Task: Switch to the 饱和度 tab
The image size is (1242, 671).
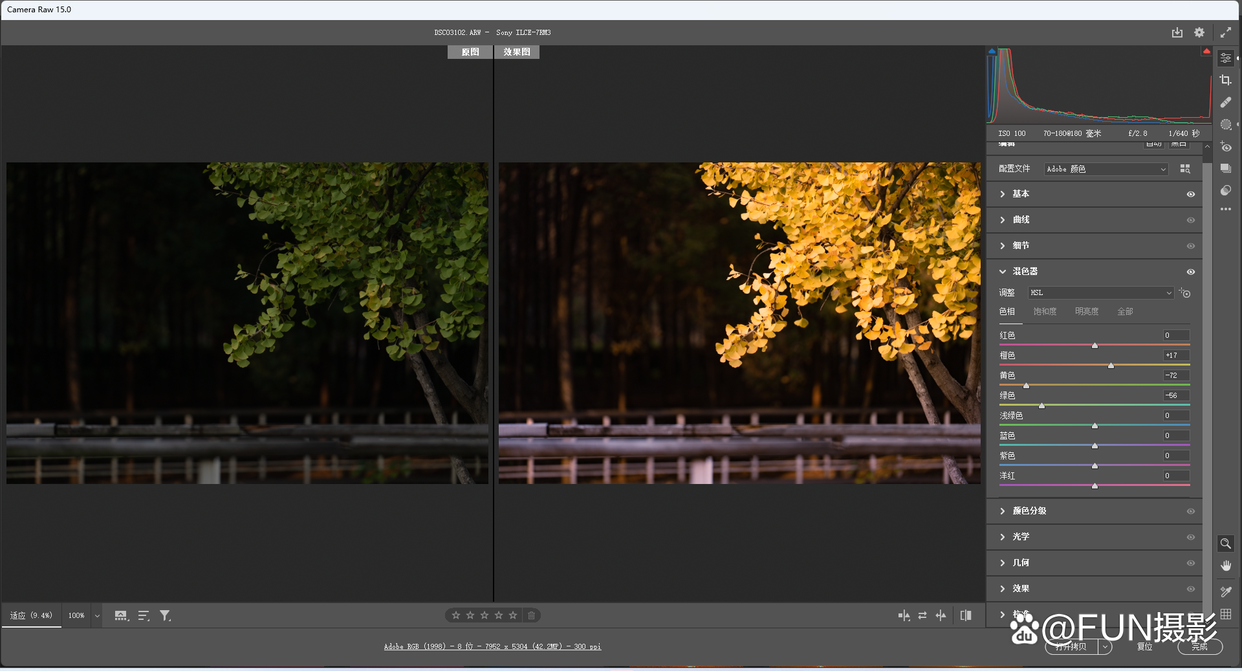Action: 1045,312
